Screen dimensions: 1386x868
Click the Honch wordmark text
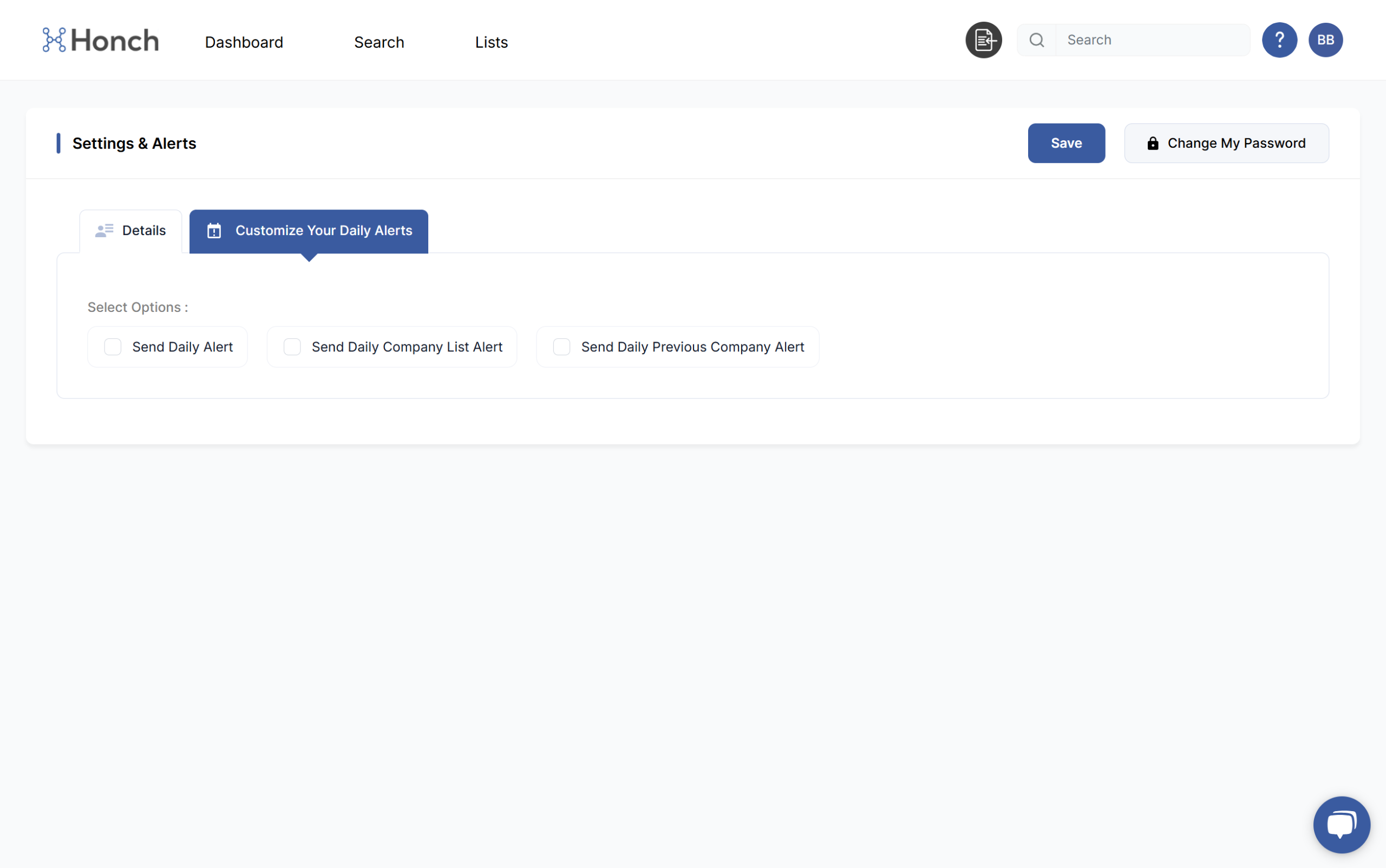coord(115,41)
